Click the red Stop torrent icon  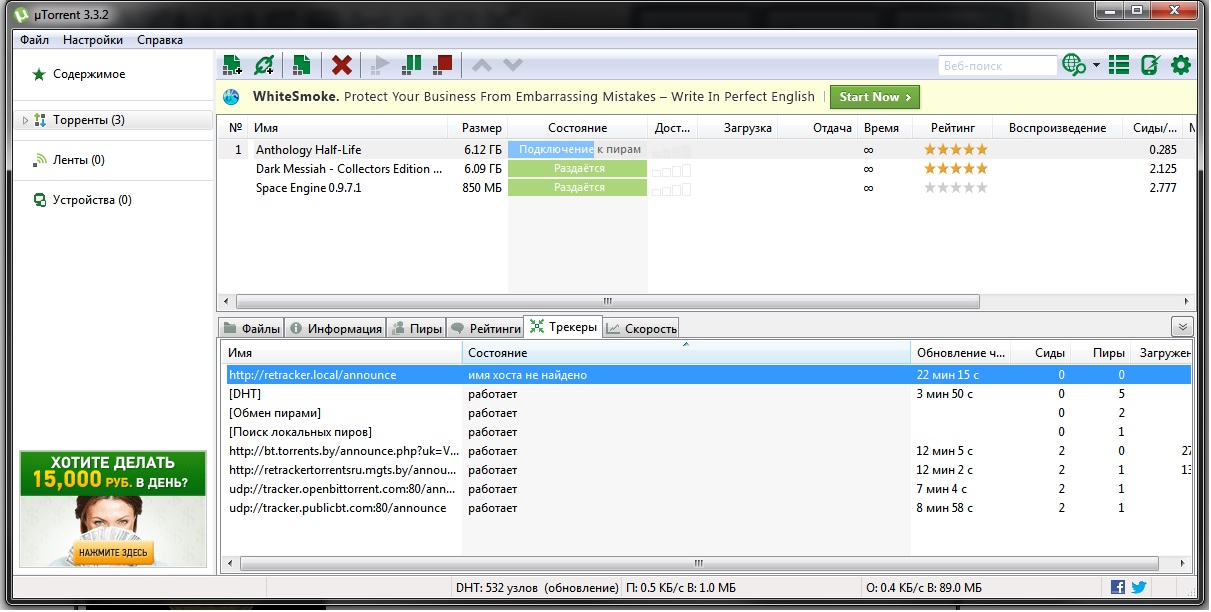click(443, 65)
